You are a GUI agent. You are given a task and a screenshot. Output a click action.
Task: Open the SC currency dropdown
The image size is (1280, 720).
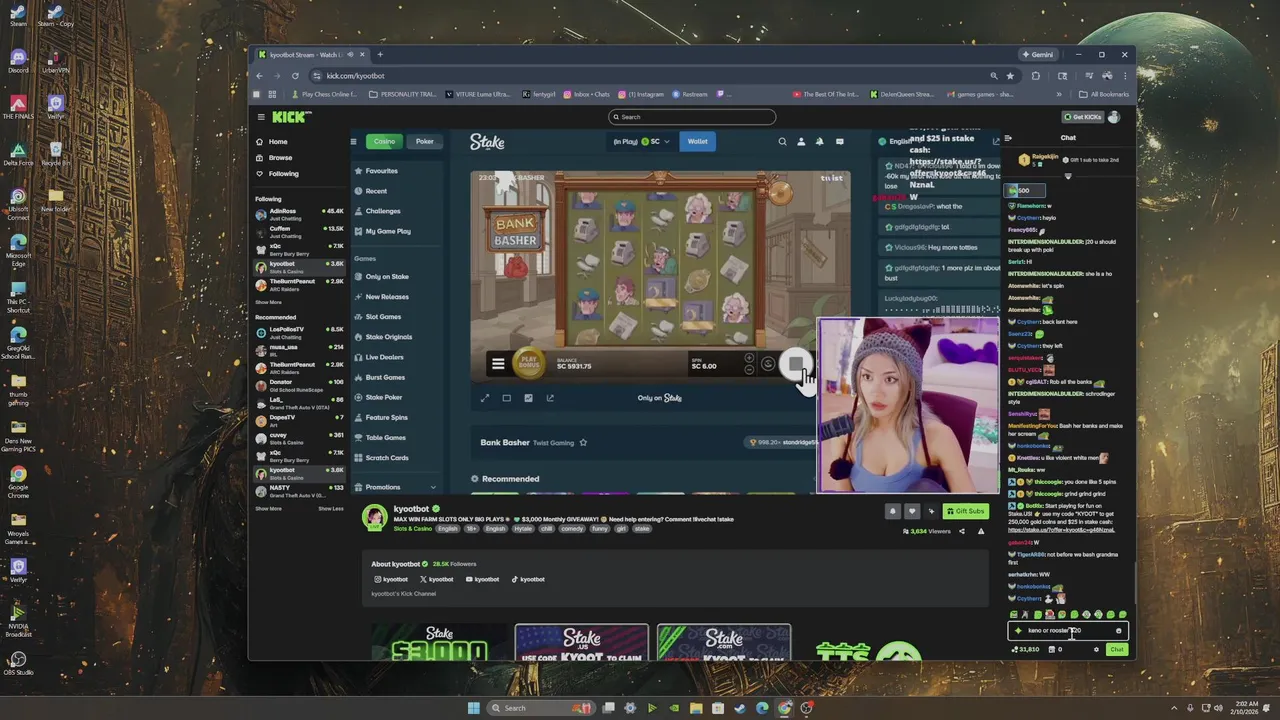tap(656, 142)
